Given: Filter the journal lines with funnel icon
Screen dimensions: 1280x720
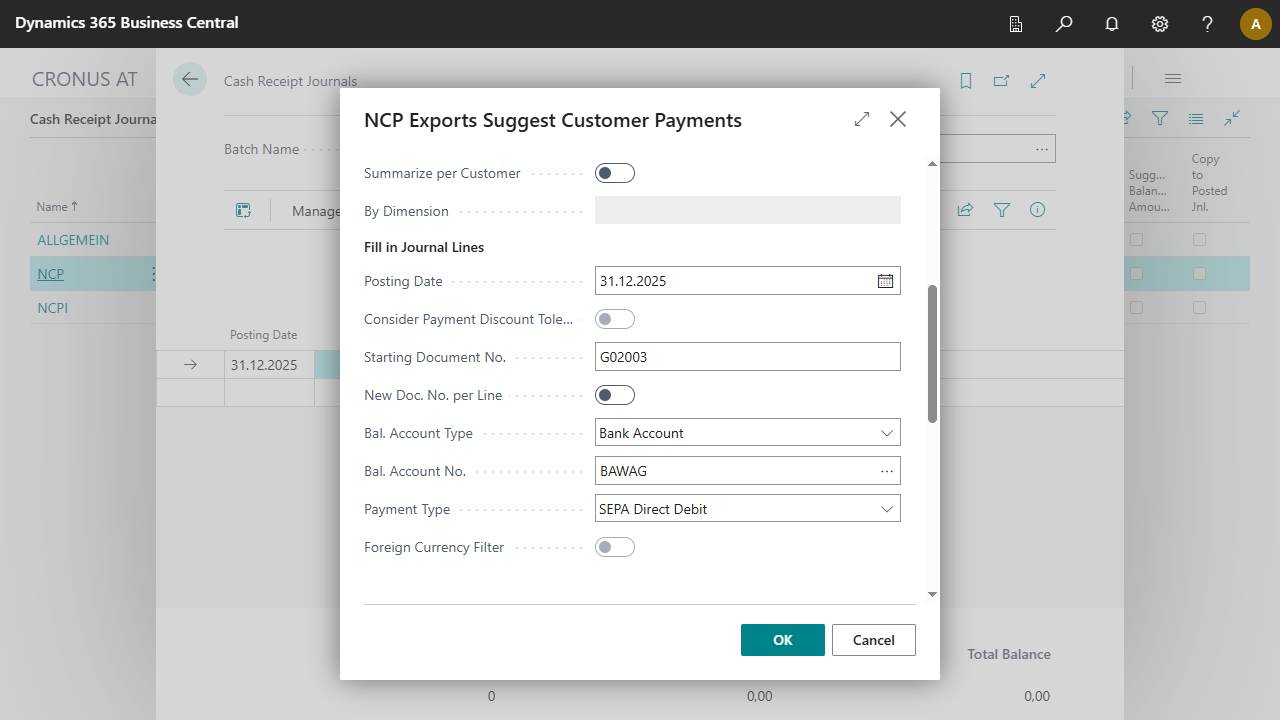Looking at the screenshot, I should coord(1002,210).
